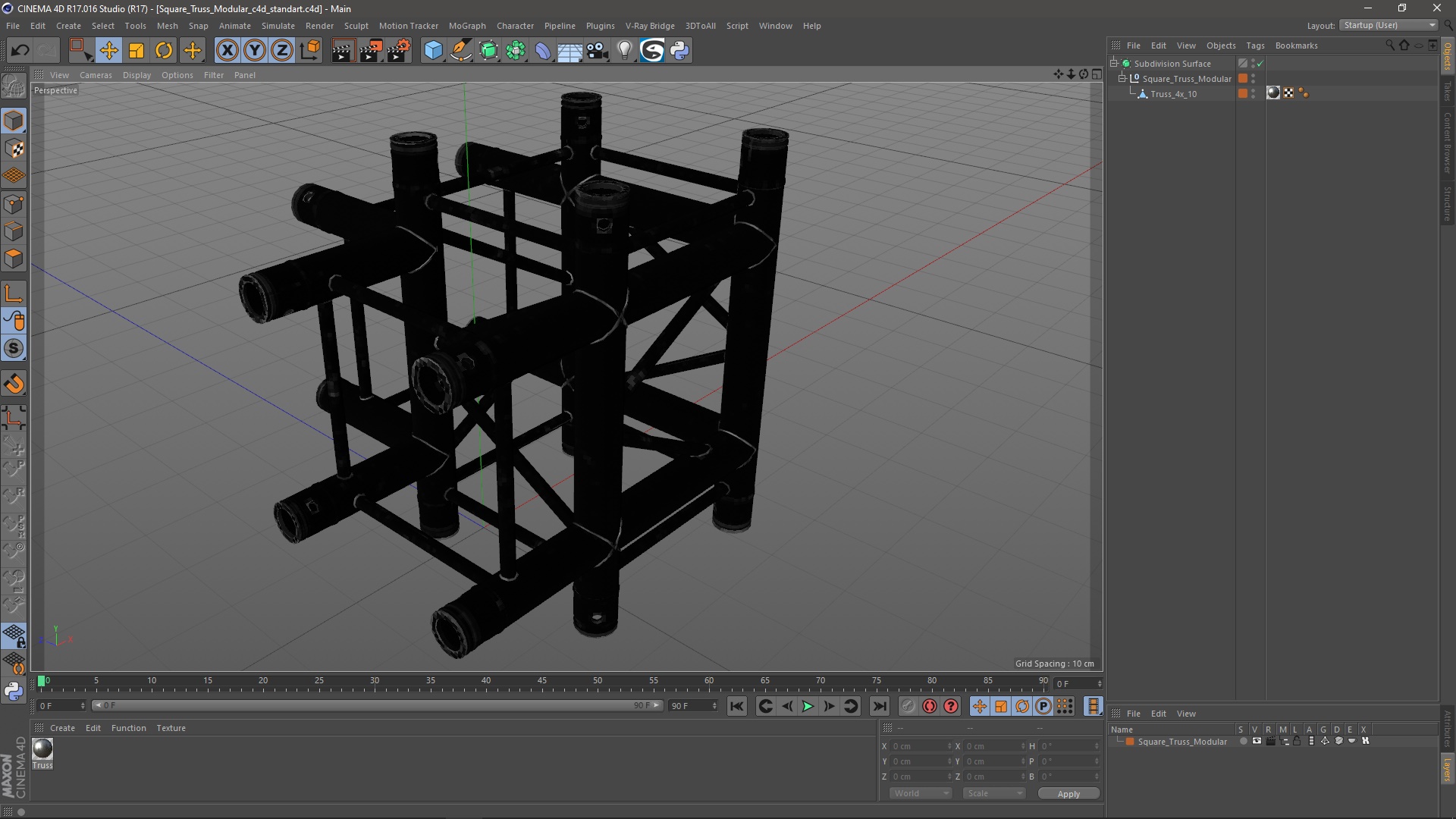1456x819 pixels.
Task: Toggle Z axis lock
Action: 282,51
